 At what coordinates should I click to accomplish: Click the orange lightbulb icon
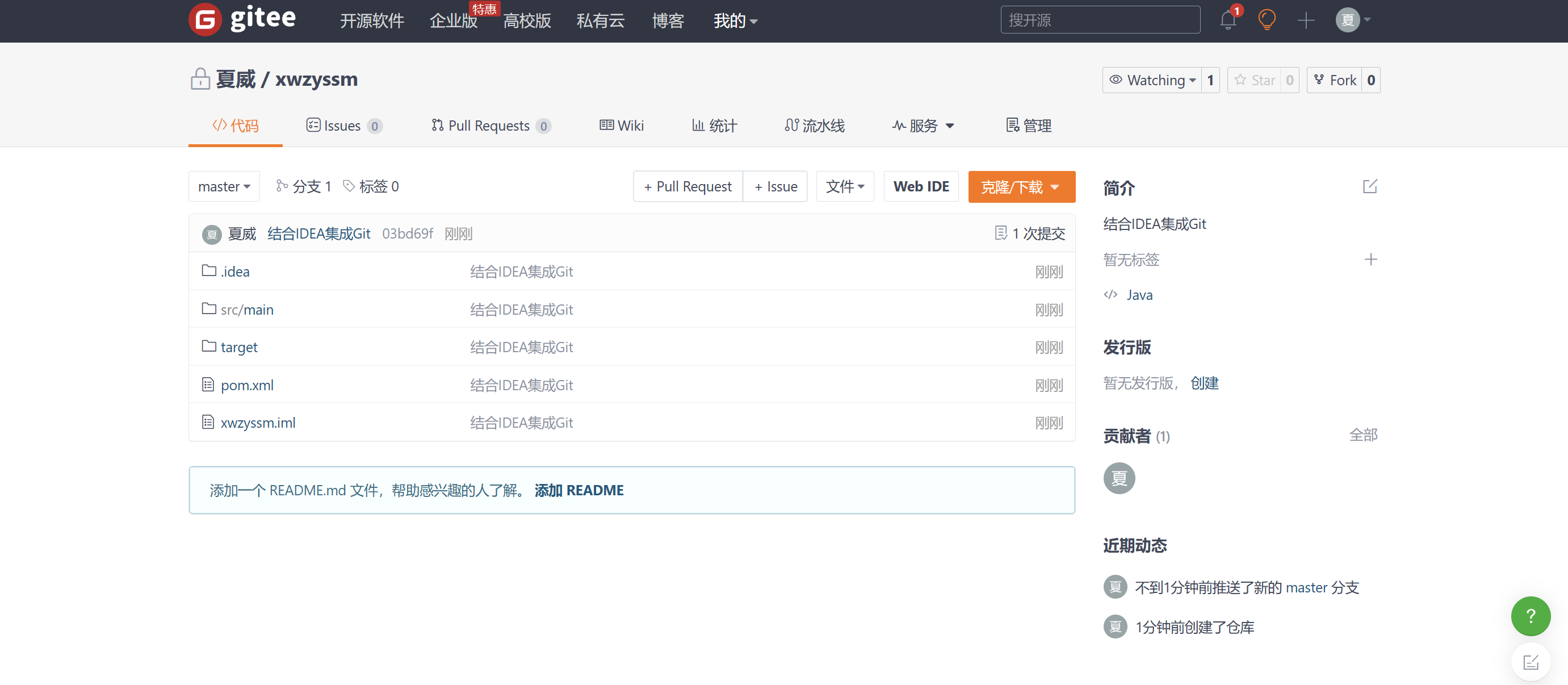(1266, 20)
